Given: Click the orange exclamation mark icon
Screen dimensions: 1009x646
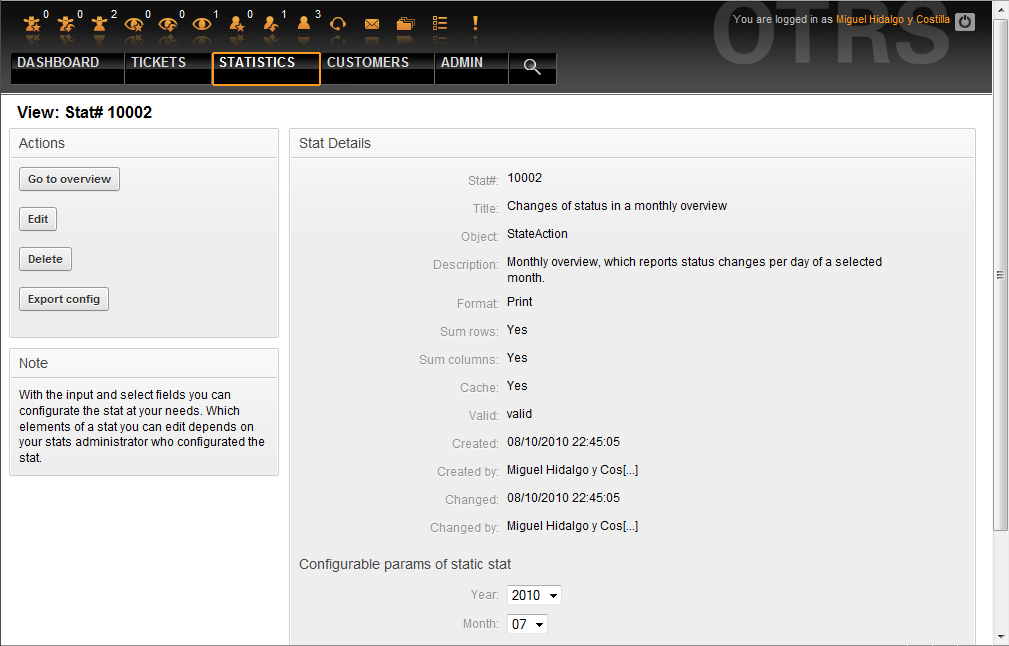Looking at the screenshot, I should pos(475,23).
